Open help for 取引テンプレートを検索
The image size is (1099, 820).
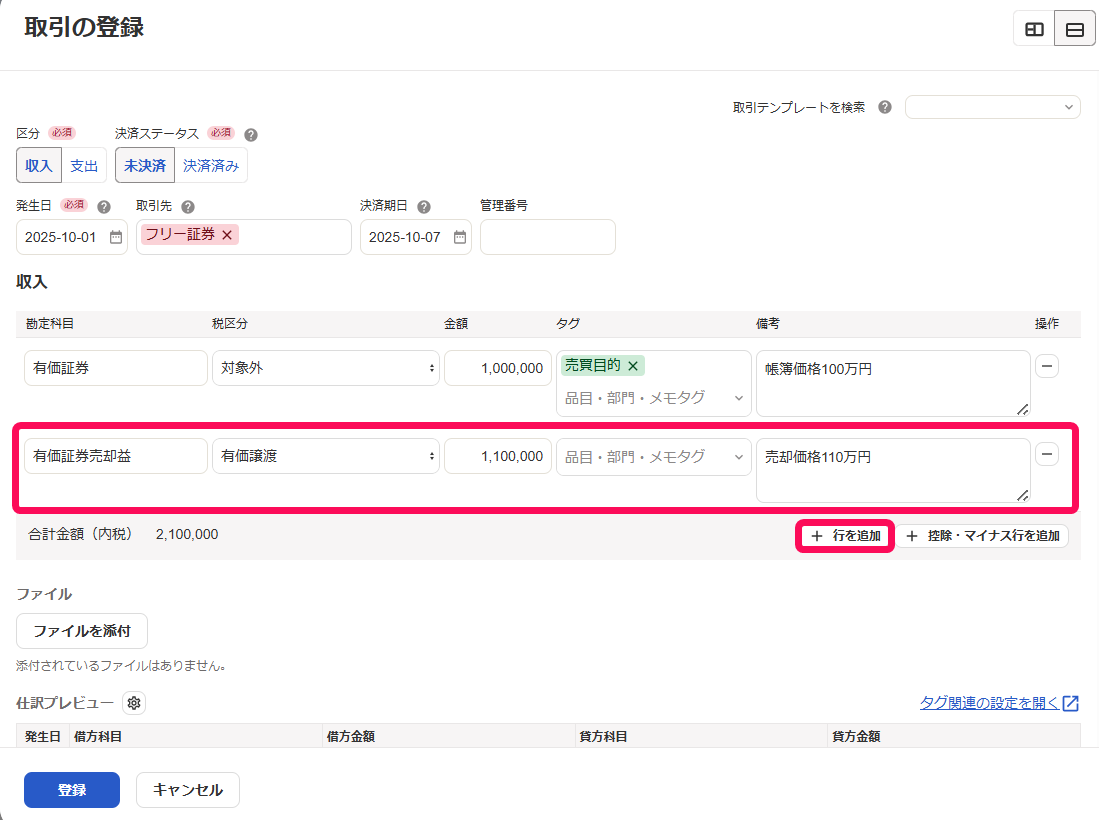pos(885,107)
